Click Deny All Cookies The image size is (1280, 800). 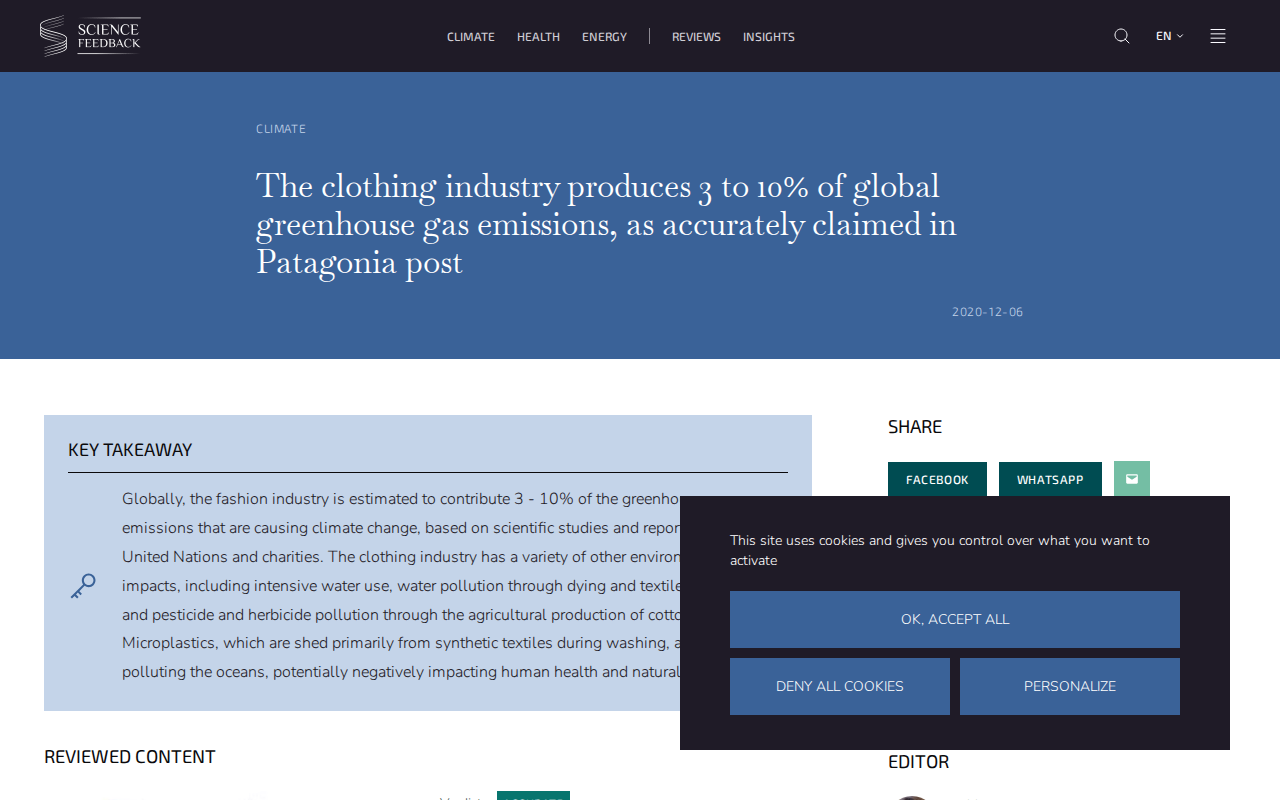(x=840, y=686)
